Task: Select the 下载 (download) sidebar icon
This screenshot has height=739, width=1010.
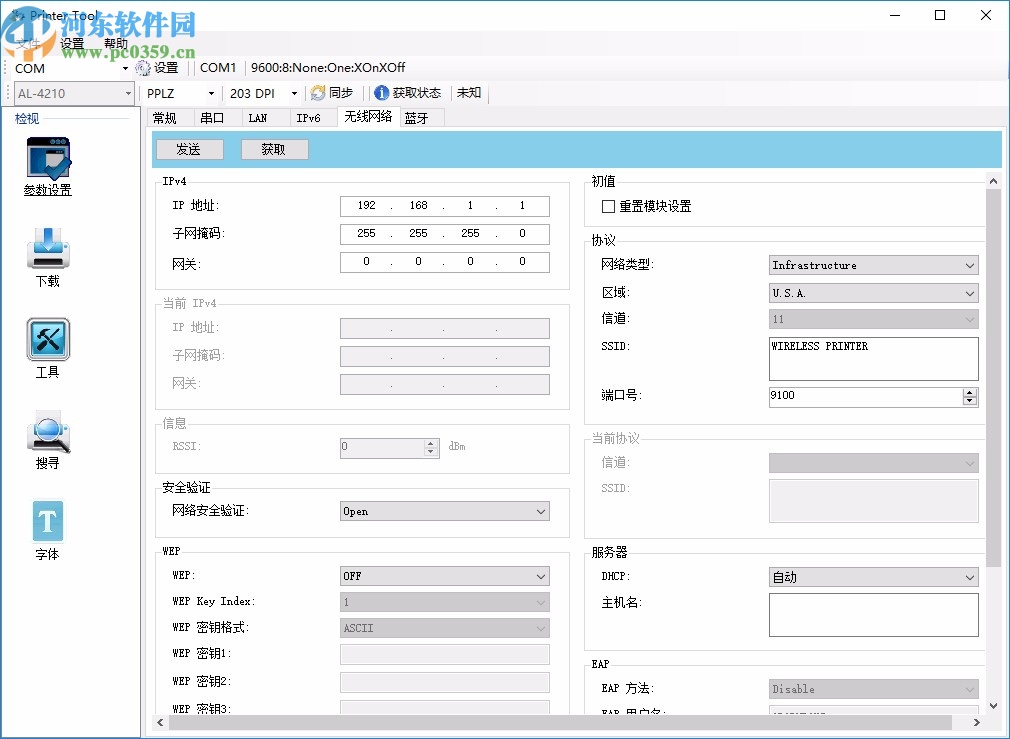Action: pyautogui.click(x=46, y=250)
